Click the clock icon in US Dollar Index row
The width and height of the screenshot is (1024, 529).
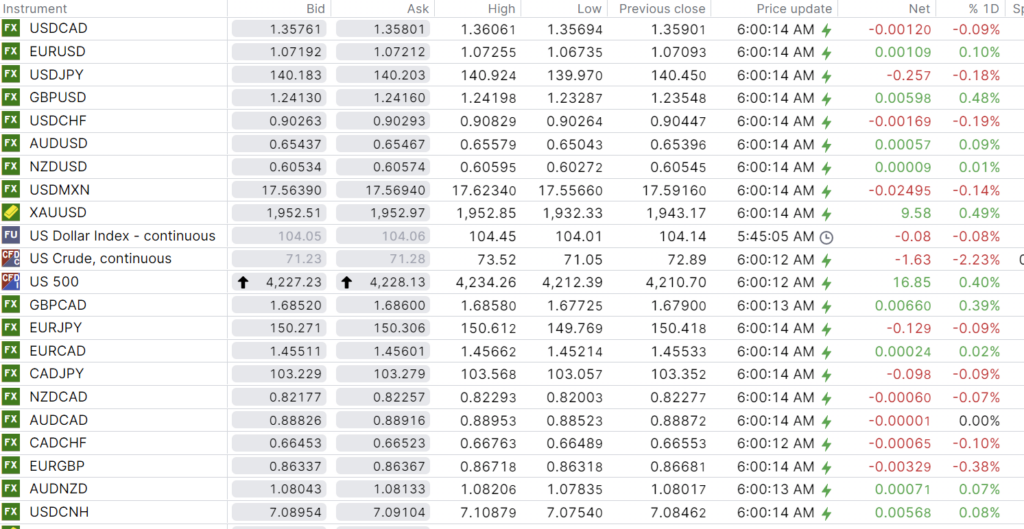[826, 237]
